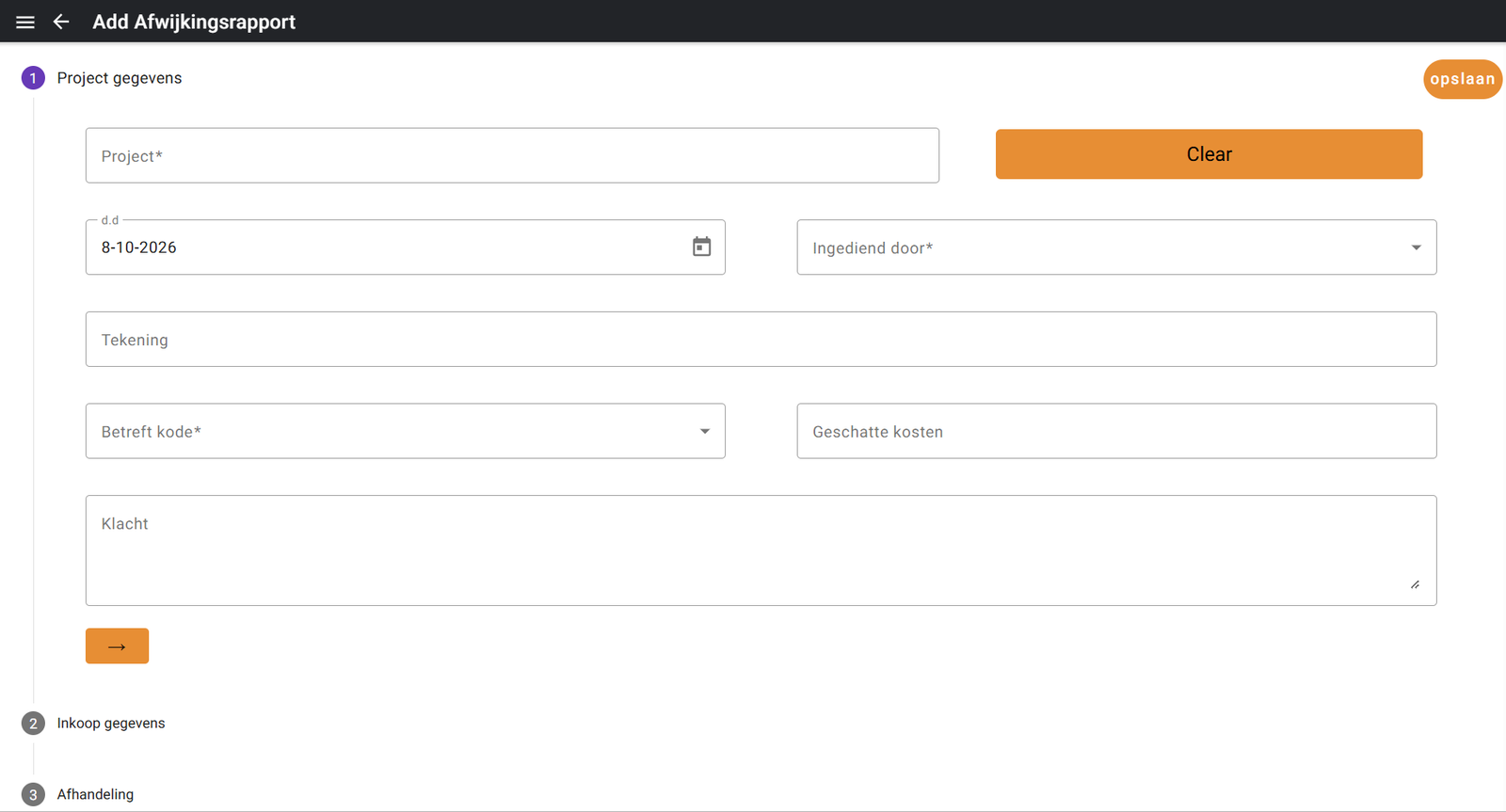The height and width of the screenshot is (812, 1506).
Task: Open step 3 Afhandeling
Action: (77, 794)
